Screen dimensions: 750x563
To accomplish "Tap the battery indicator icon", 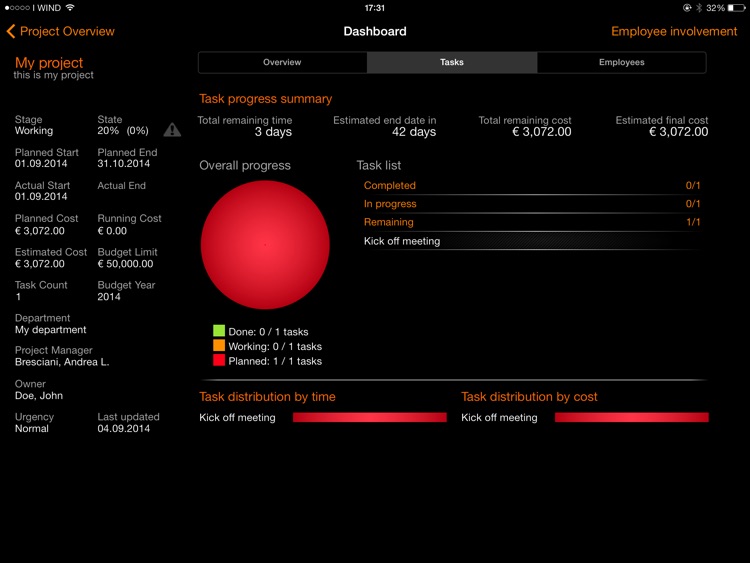I will pos(737,8).
